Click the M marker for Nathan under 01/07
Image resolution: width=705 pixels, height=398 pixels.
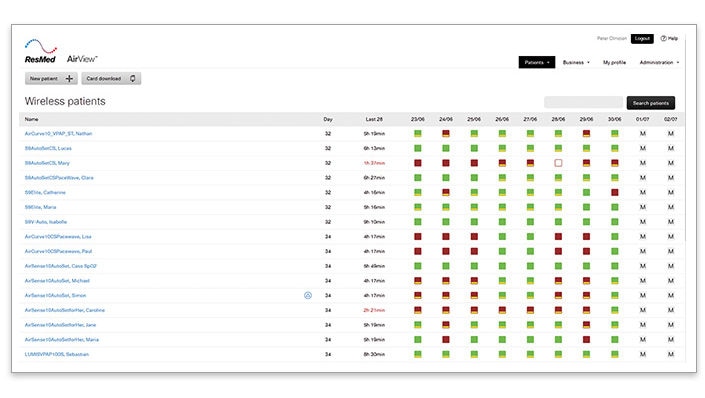[643, 134]
